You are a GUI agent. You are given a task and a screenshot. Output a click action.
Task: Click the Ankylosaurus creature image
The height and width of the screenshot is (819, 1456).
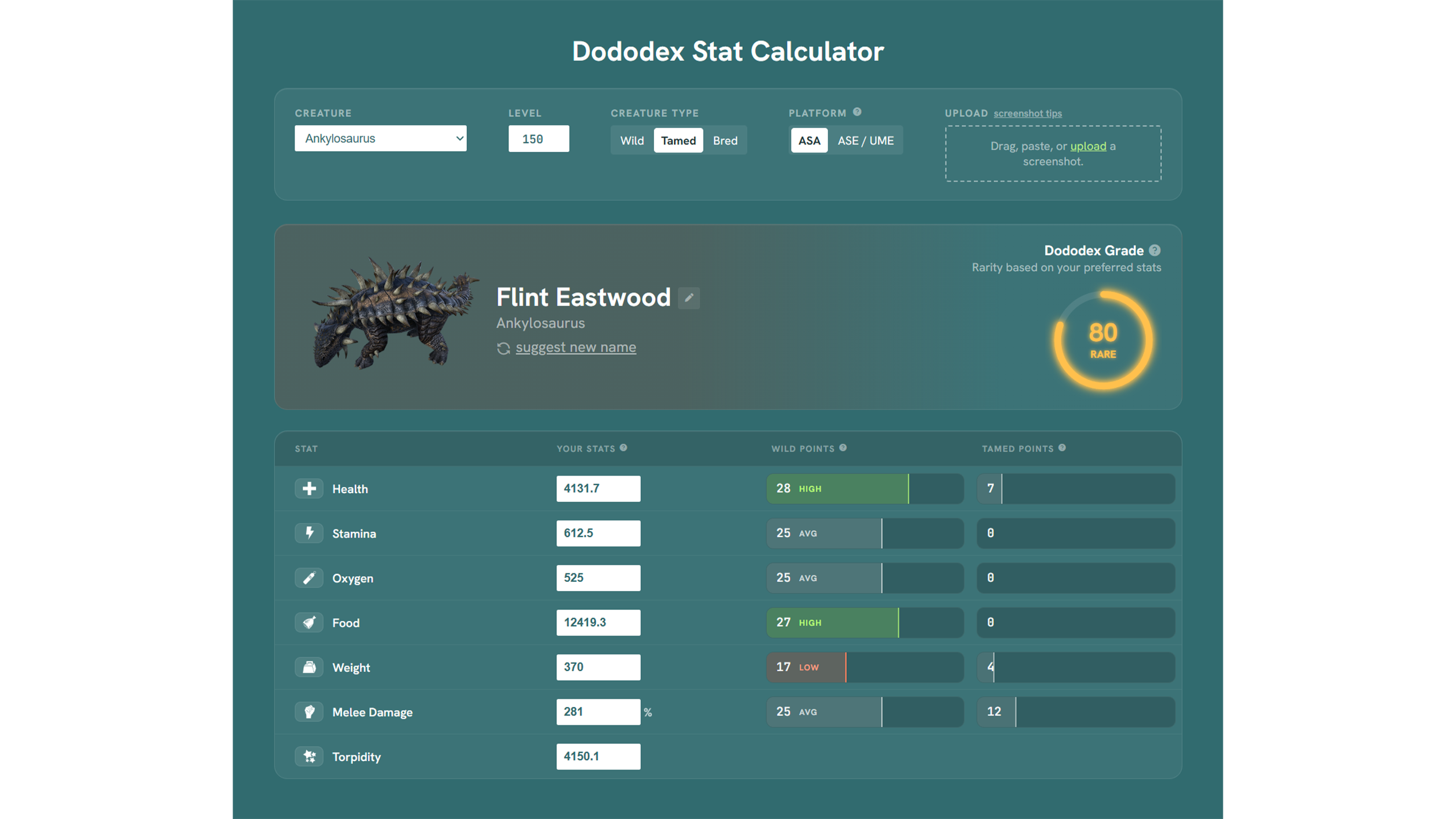pyautogui.click(x=395, y=313)
